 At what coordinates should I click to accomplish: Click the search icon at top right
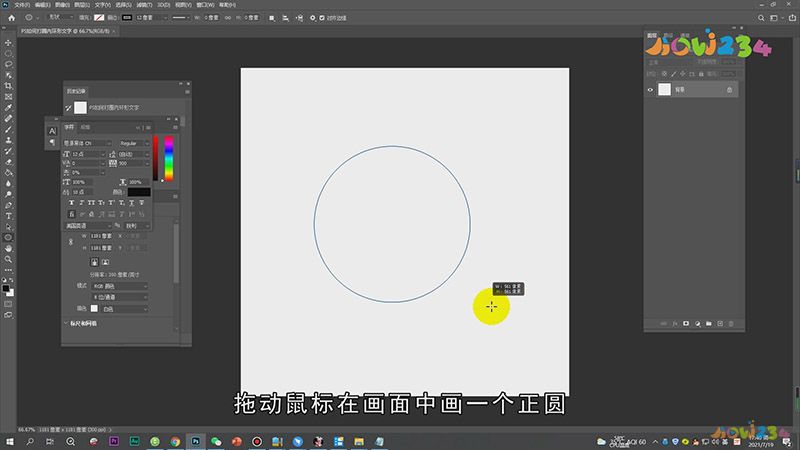coord(761,18)
